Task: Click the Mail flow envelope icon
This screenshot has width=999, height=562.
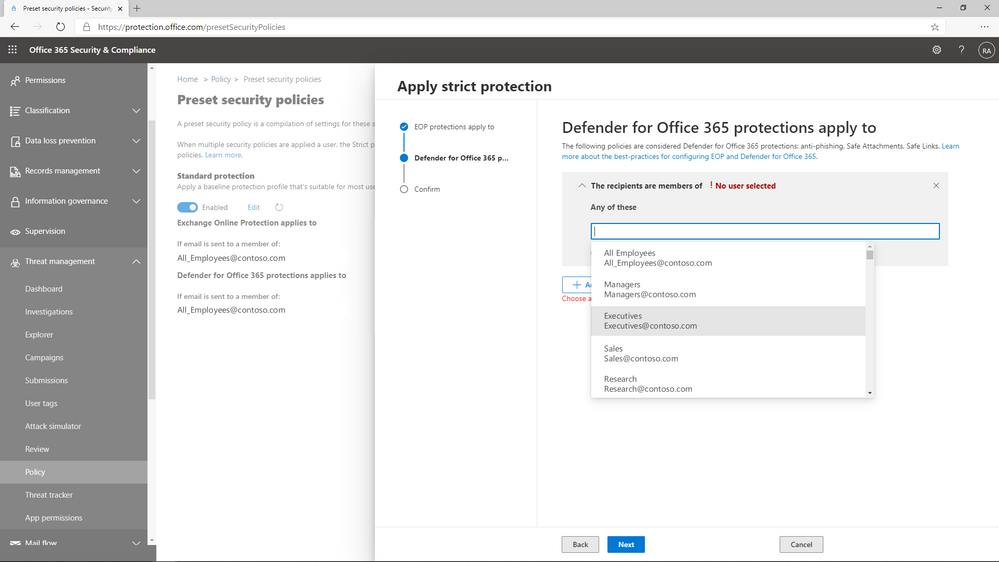Action: [x=15, y=544]
